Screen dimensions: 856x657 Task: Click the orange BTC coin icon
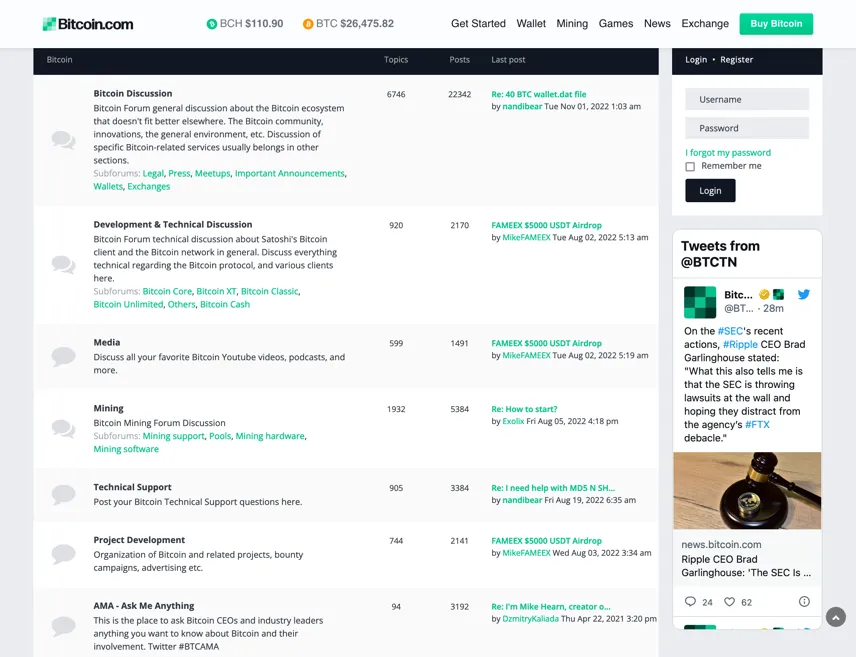pyautogui.click(x=308, y=24)
